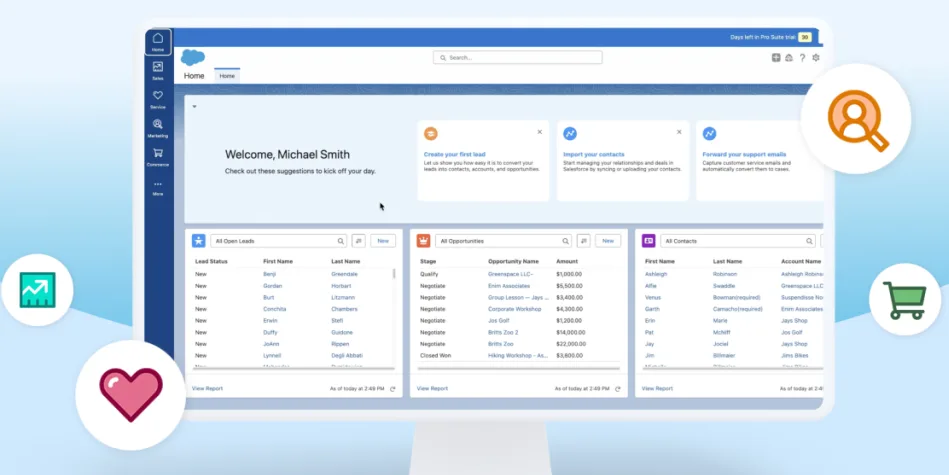The image size is (949, 475).
Task: Open View Report under the opportunities list
Action: click(432, 388)
